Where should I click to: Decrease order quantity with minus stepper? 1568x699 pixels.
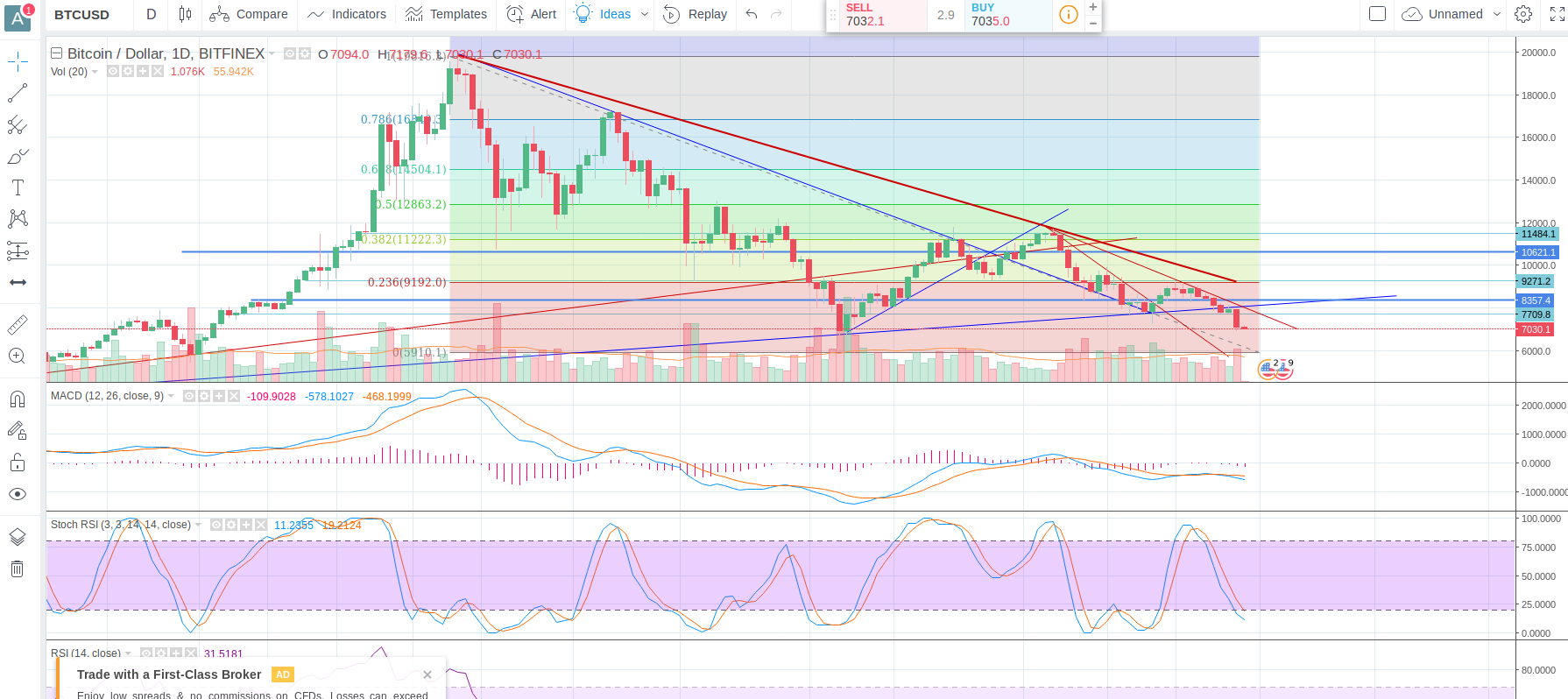click(1093, 24)
